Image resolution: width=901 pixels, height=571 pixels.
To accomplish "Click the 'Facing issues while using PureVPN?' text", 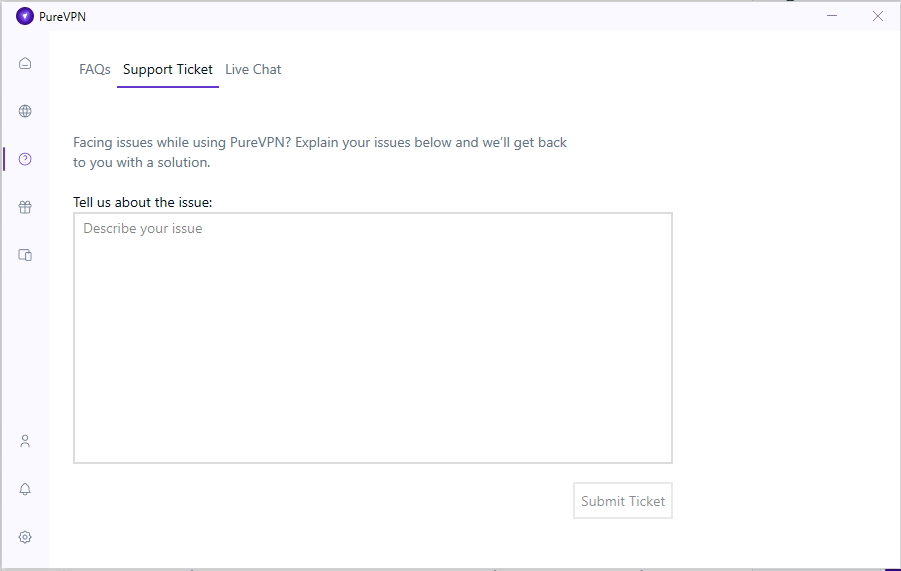I will coord(182,142).
